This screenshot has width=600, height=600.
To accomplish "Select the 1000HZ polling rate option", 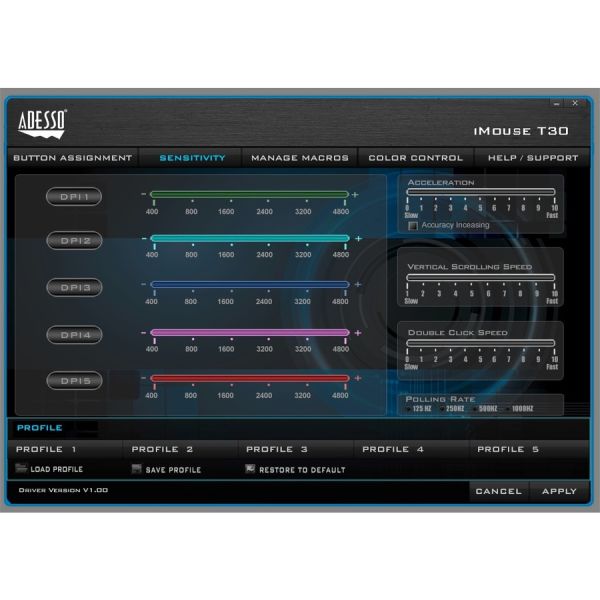I will [x=507, y=408].
